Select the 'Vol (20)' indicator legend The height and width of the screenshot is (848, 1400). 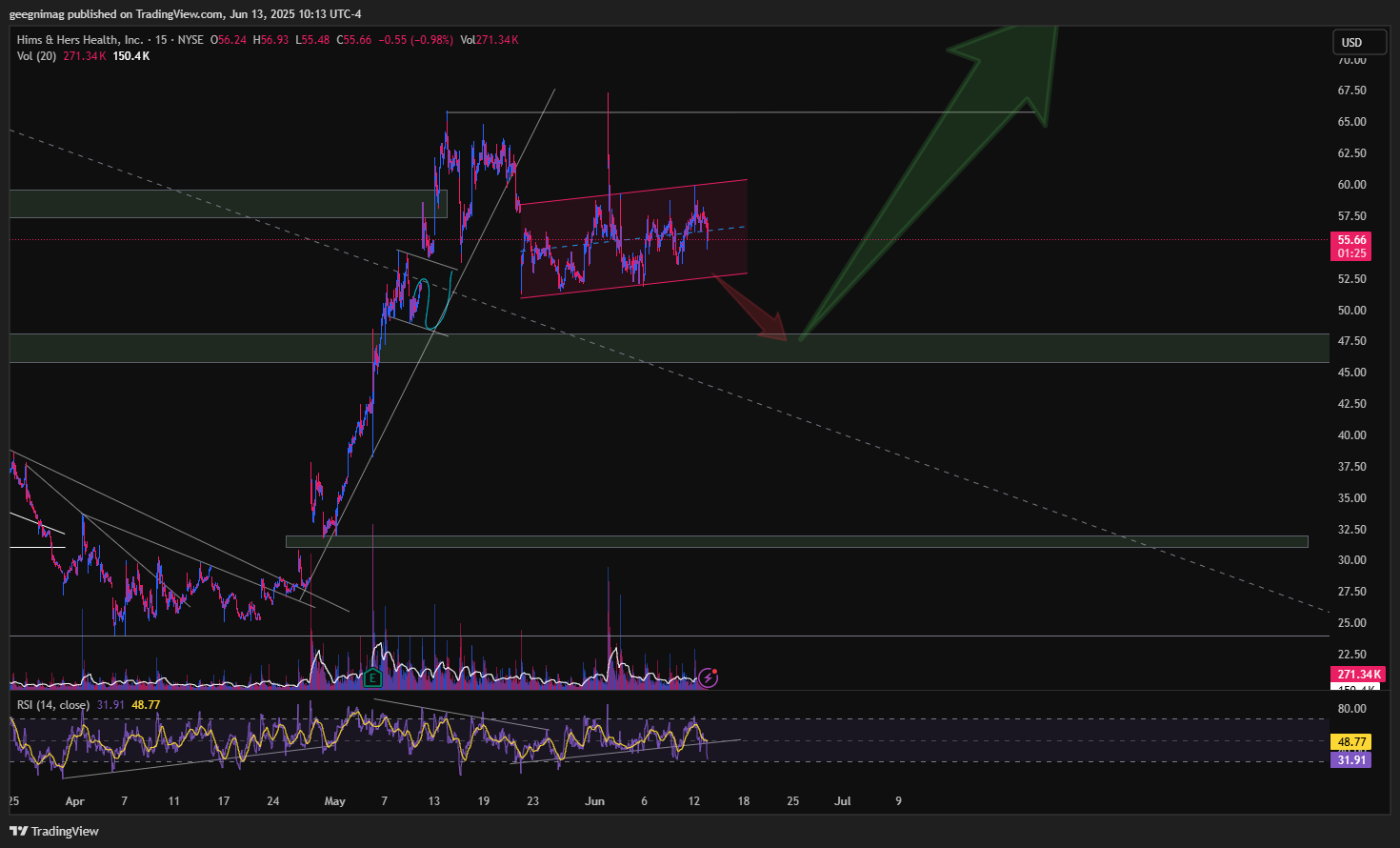click(37, 56)
